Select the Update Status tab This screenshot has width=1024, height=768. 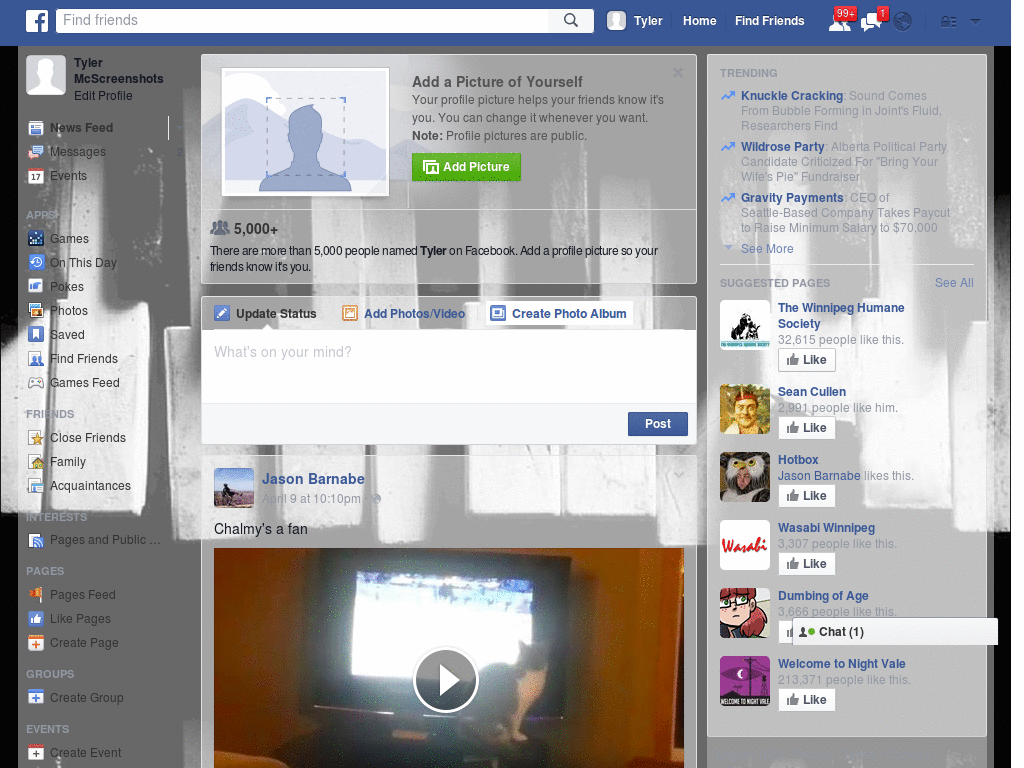(x=265, y=313)
